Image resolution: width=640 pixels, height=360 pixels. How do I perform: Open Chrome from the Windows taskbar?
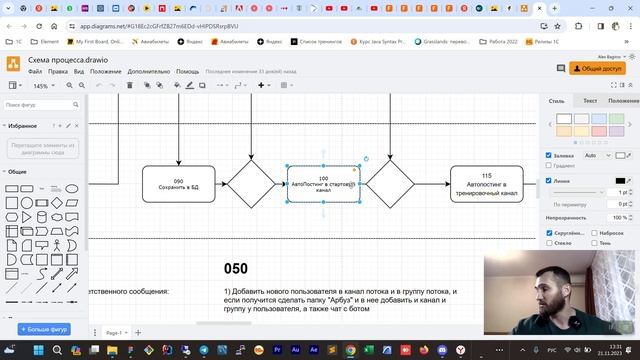tap(350, 350)
